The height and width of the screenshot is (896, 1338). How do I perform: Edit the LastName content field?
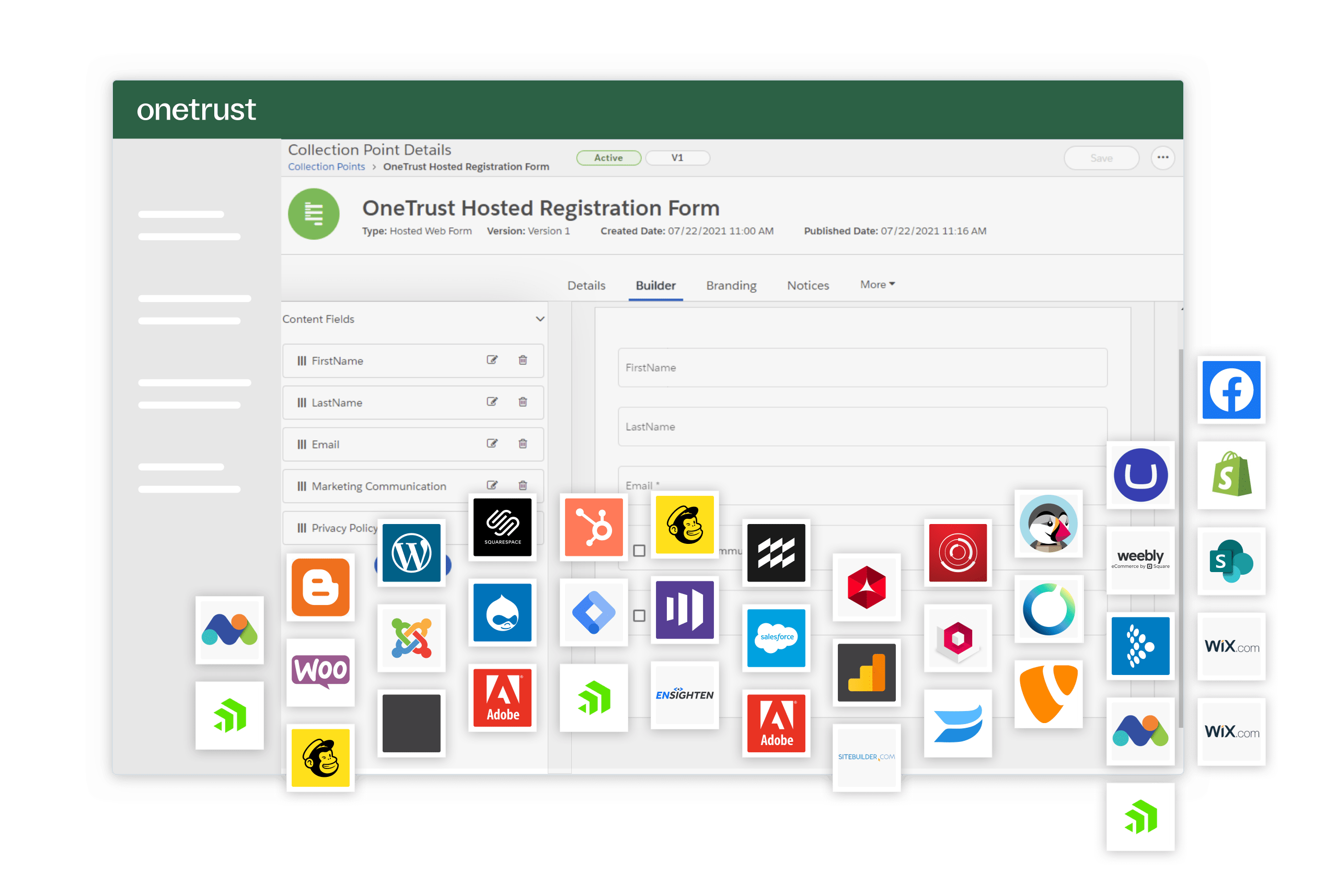click(491, 402)
